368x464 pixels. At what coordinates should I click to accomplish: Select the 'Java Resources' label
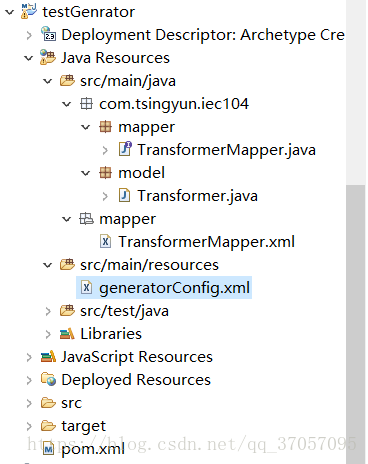(115, 58)
